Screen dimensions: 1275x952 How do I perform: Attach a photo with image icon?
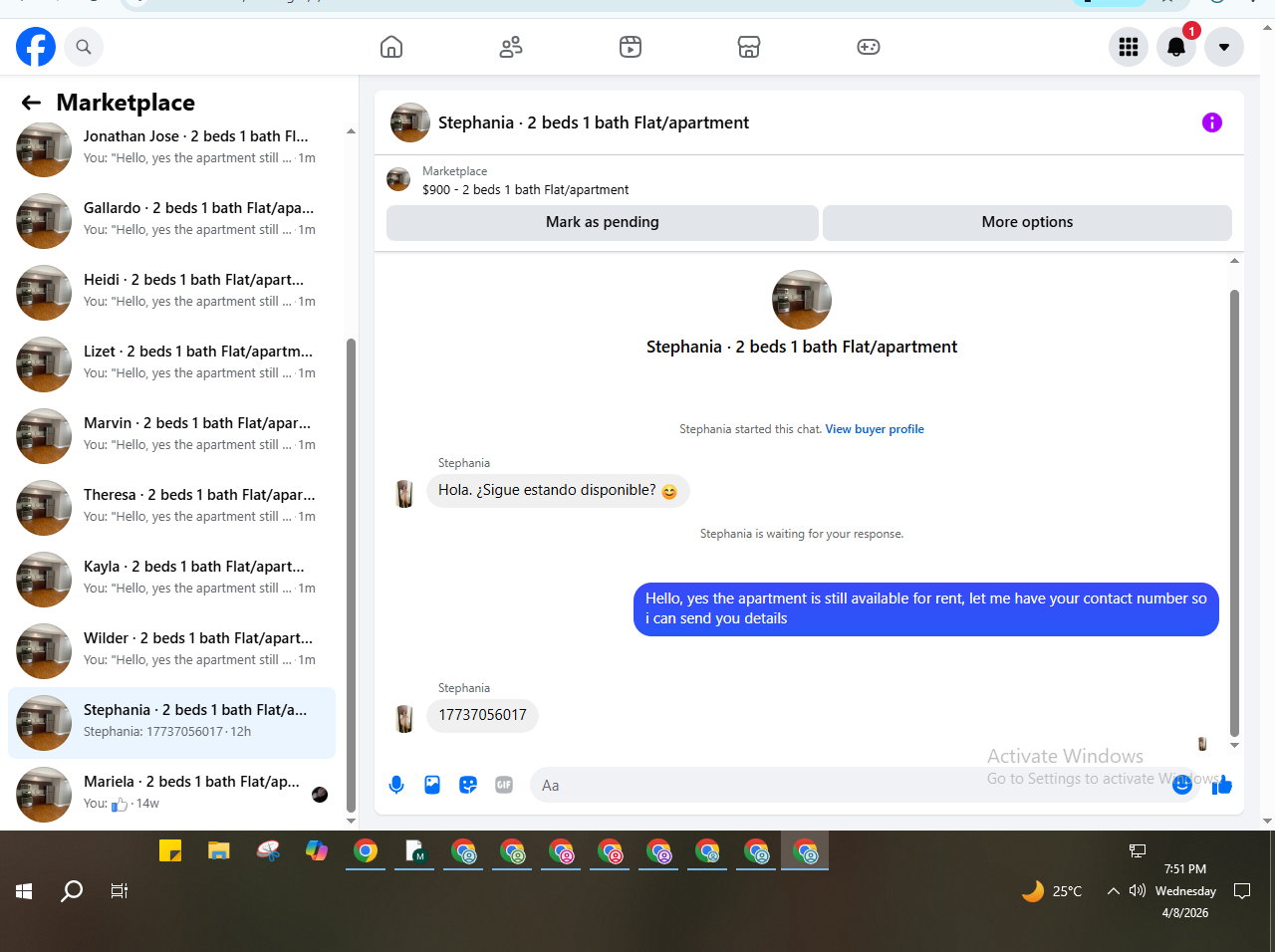tap(432, 785)
